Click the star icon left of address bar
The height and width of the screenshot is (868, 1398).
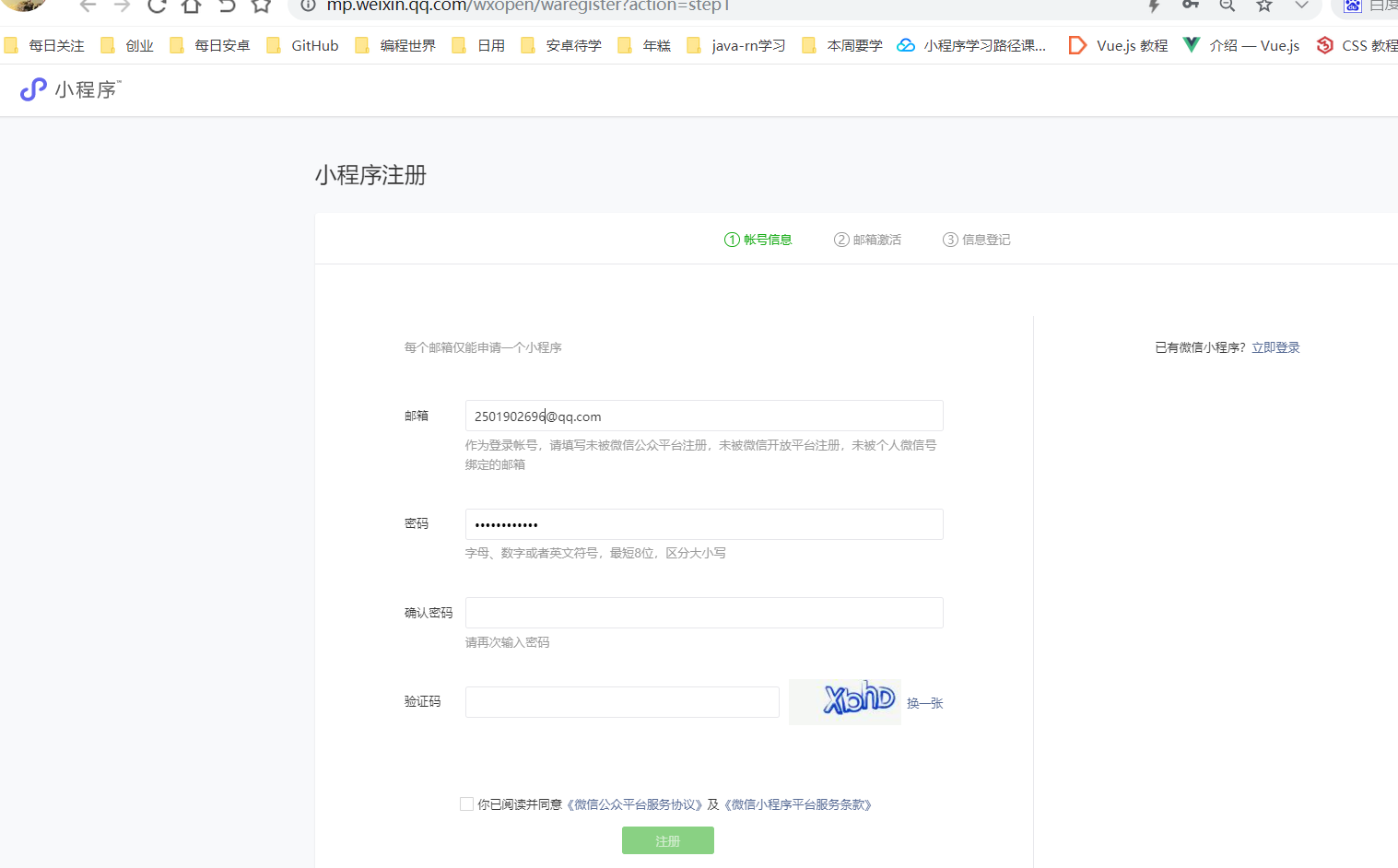point(262,6)
